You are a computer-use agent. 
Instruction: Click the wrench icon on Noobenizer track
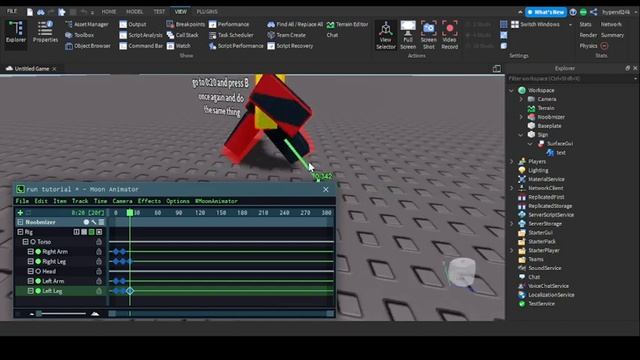pos(94,222)
